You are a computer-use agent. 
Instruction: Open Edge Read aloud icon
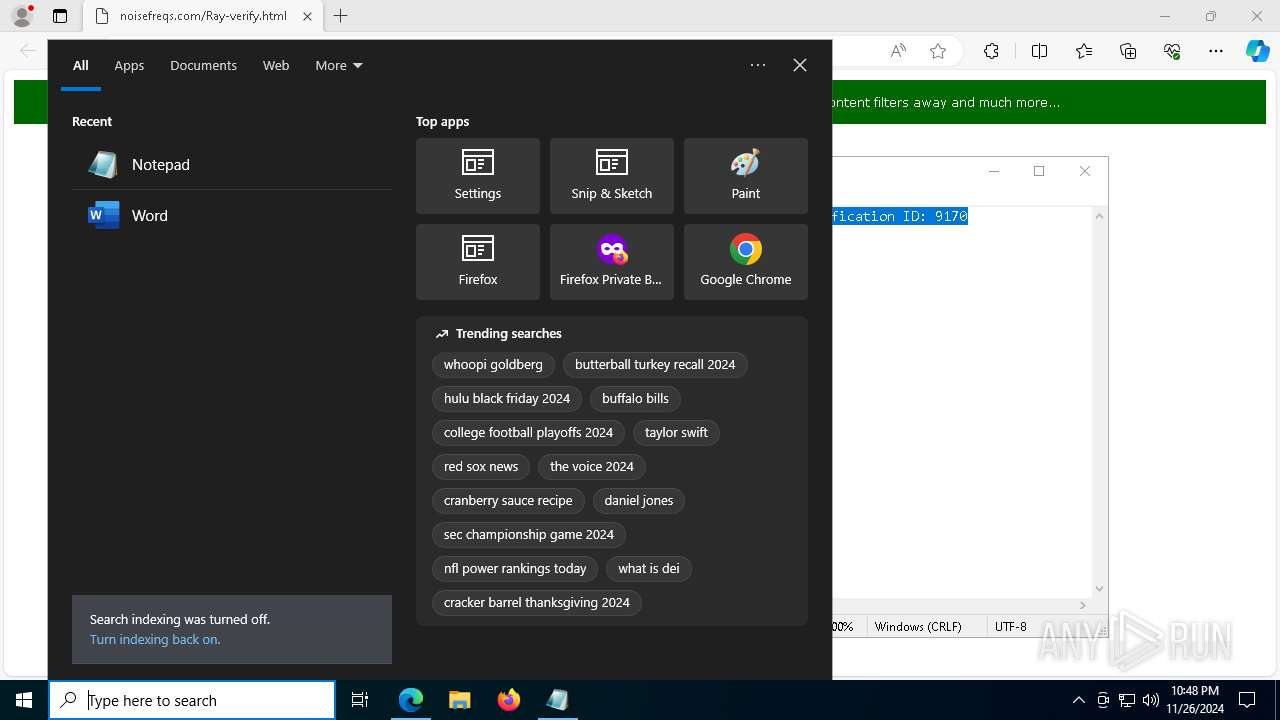898,52
